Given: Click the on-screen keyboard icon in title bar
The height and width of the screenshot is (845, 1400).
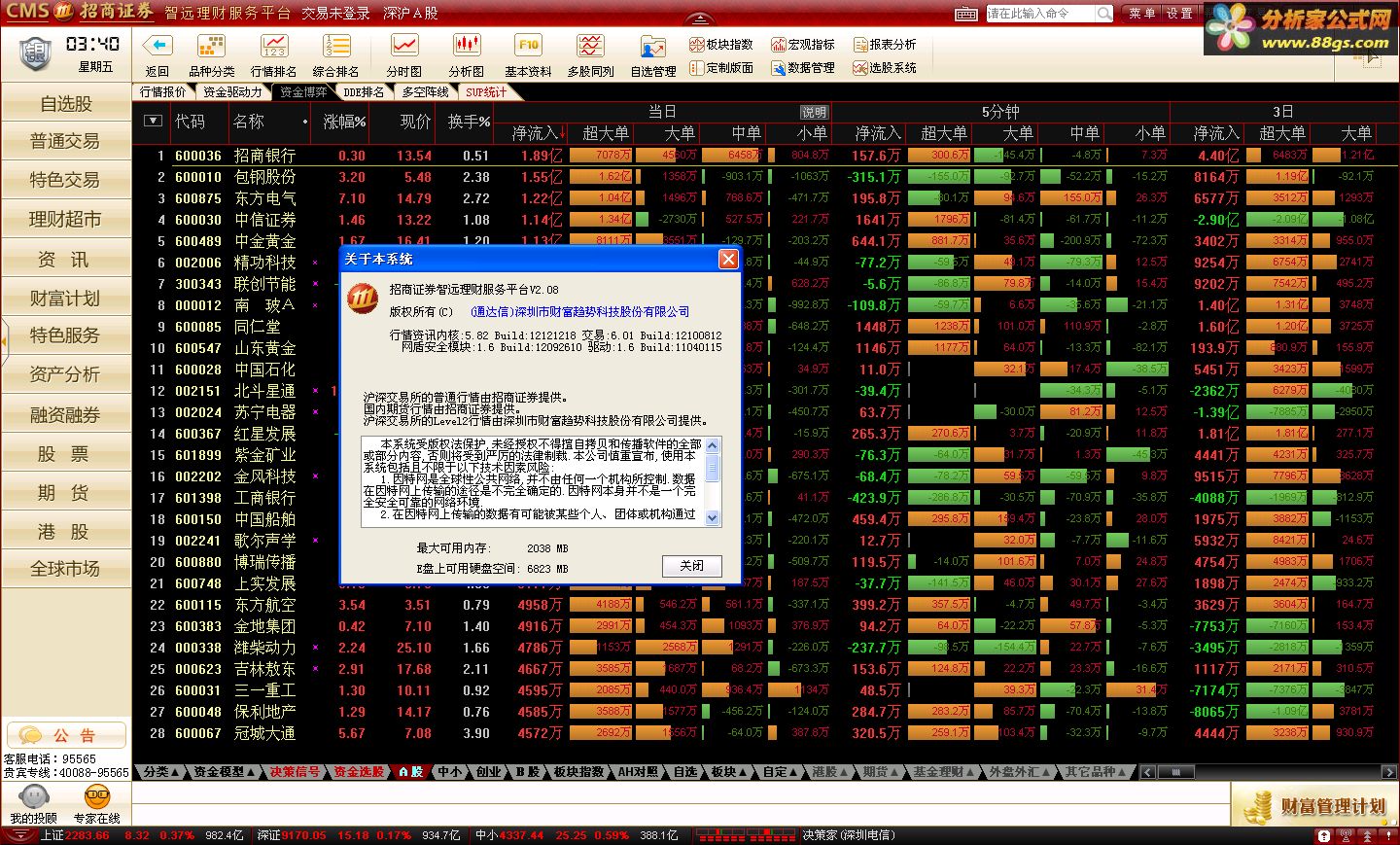Looking at the screenshot, I should pos(966,14).
